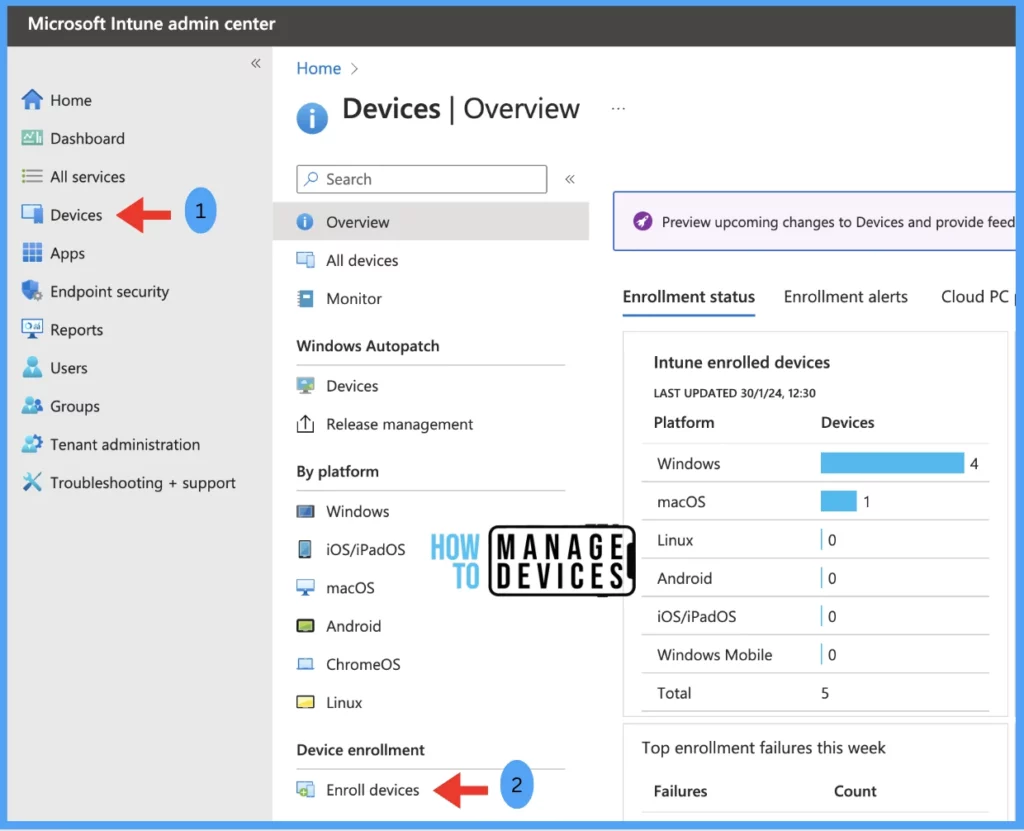Click the Failures column header
This screenshot has height=831, width=1024.
pos(680,791)
